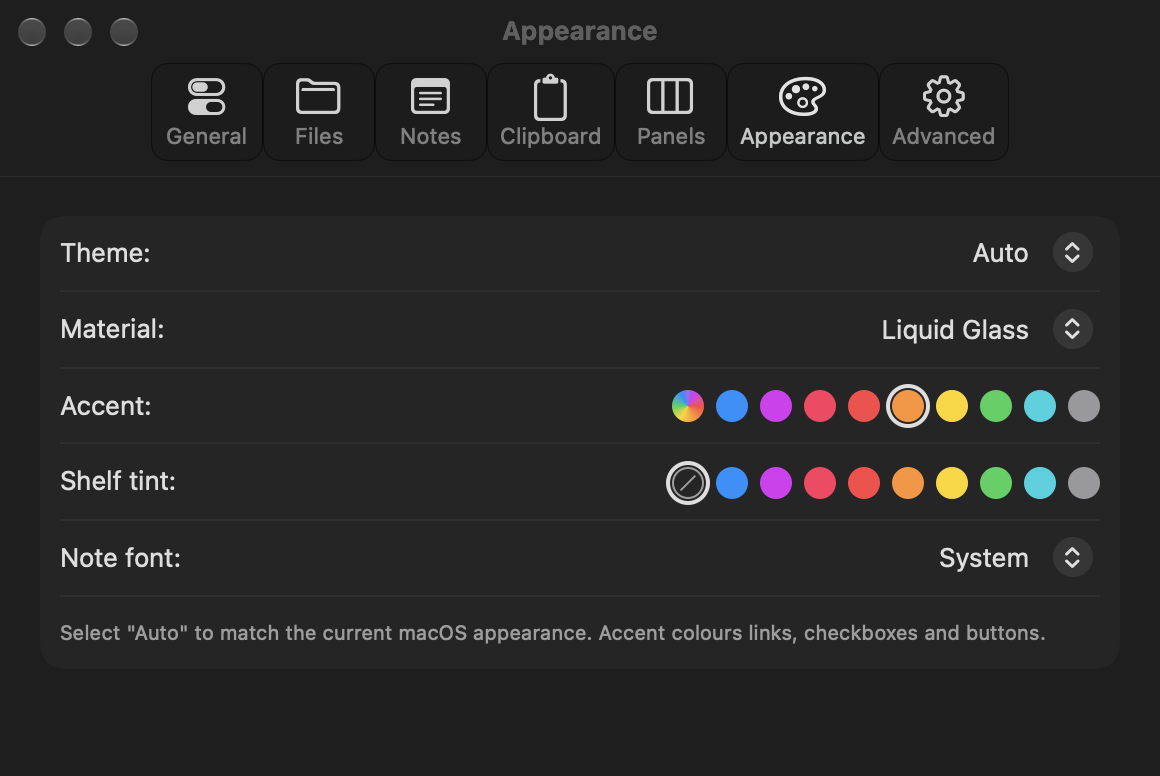Choose the graphite gray Accent swatch

pyautogui.click(x=1084, y=406)
